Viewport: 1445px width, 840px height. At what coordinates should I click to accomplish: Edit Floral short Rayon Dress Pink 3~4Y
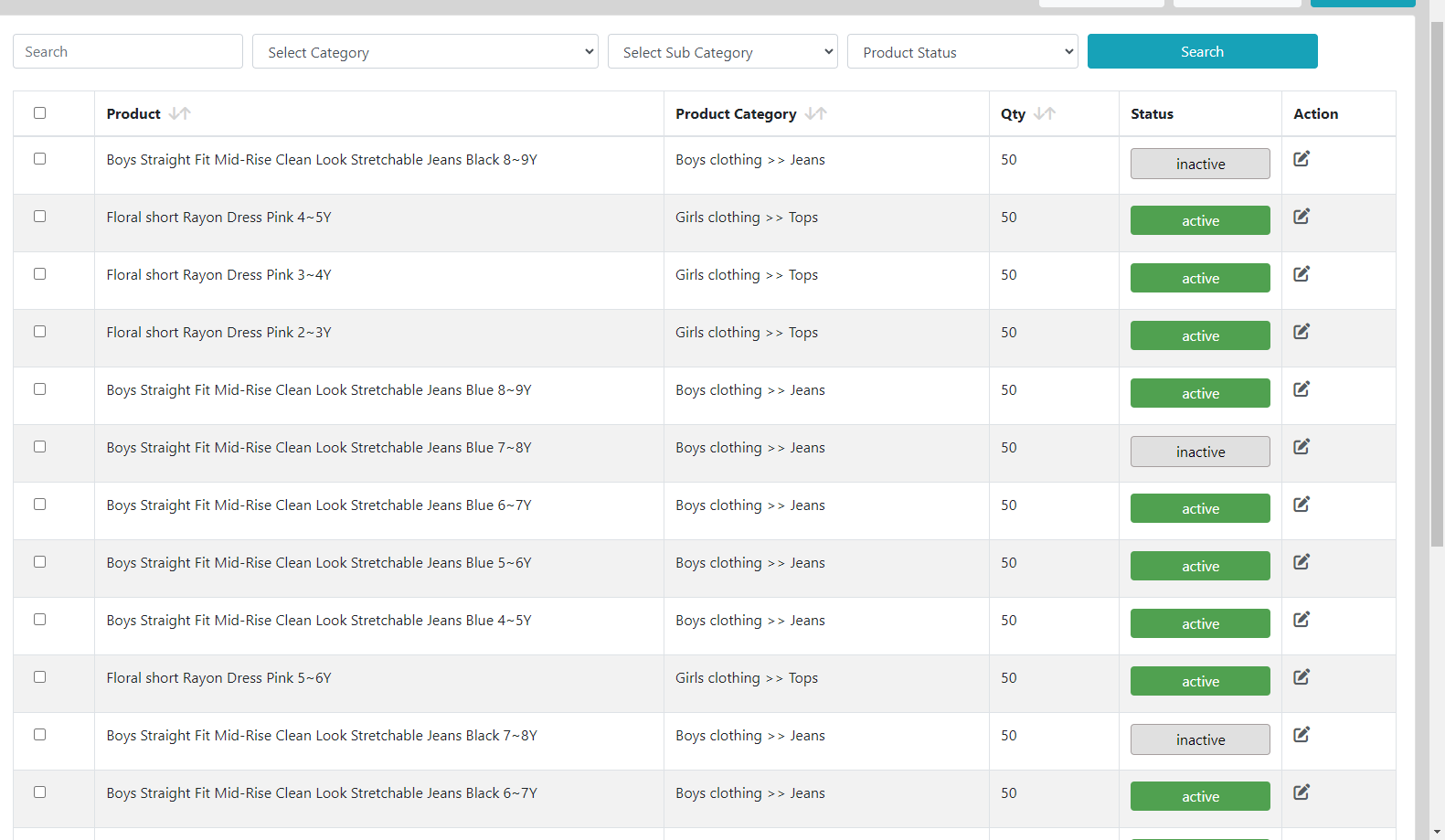pyautogui.click(x=1302, y=274)
